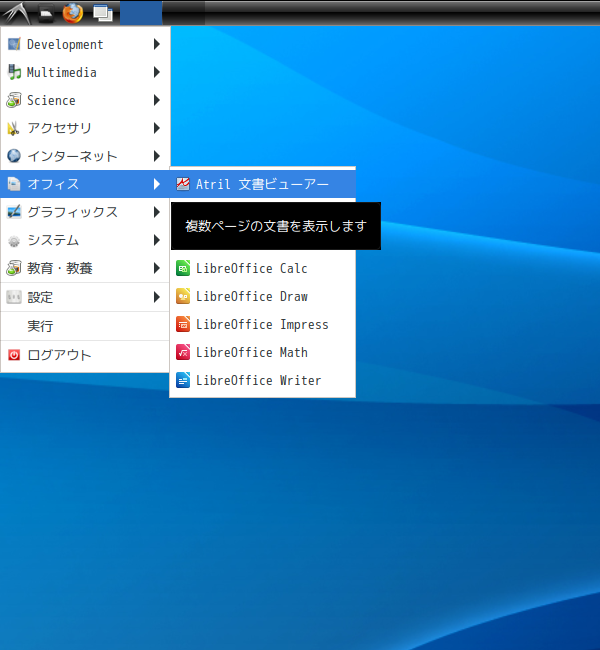The image size is (600, 650).
Task: Click the Development category icon
Action: click(x=14, y=44)
